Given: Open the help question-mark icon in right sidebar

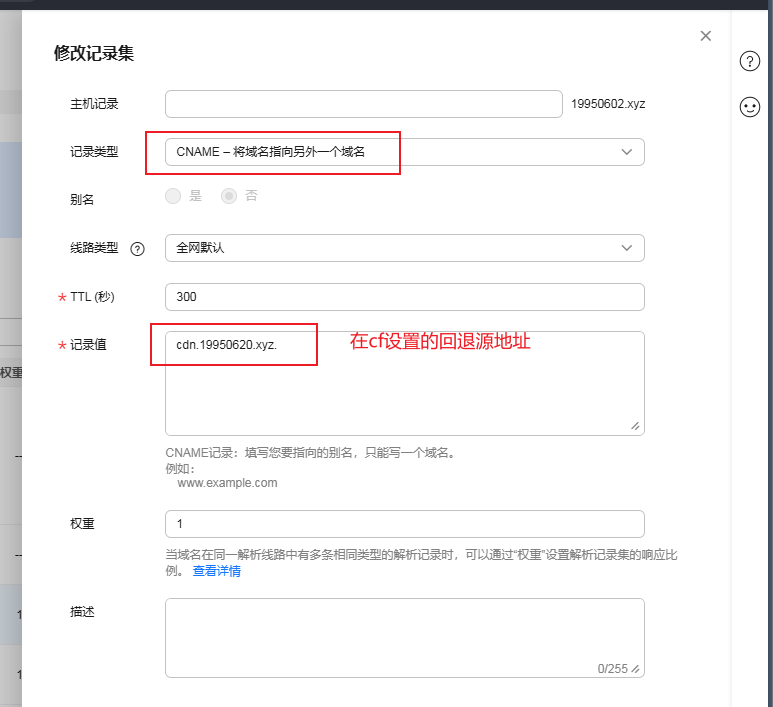Looking at the screenshot, I should click(x=750, y=61).
